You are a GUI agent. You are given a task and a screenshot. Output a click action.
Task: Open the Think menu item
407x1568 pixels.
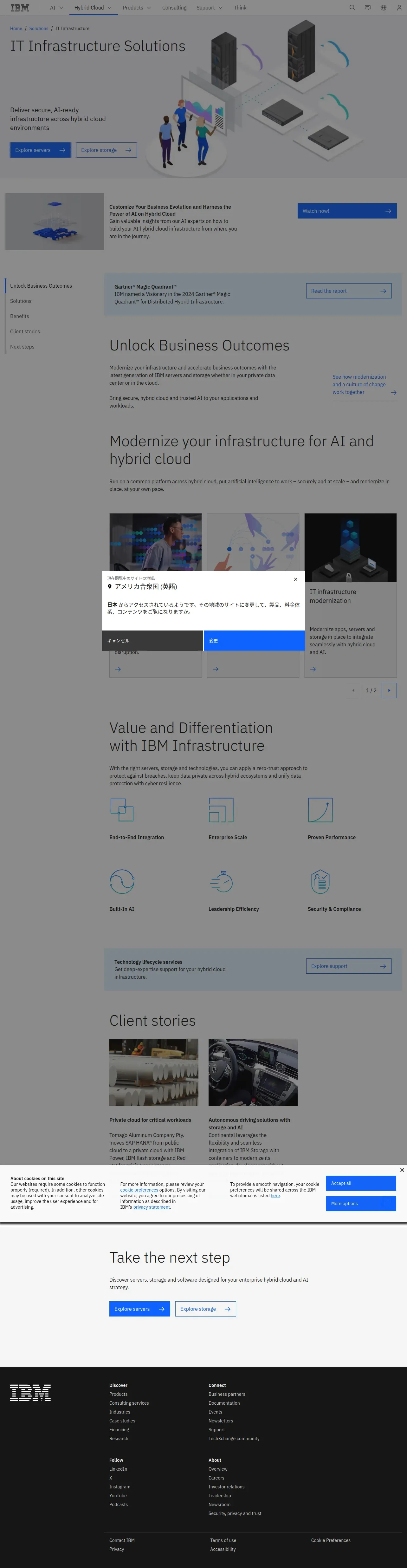pos(240,8)
